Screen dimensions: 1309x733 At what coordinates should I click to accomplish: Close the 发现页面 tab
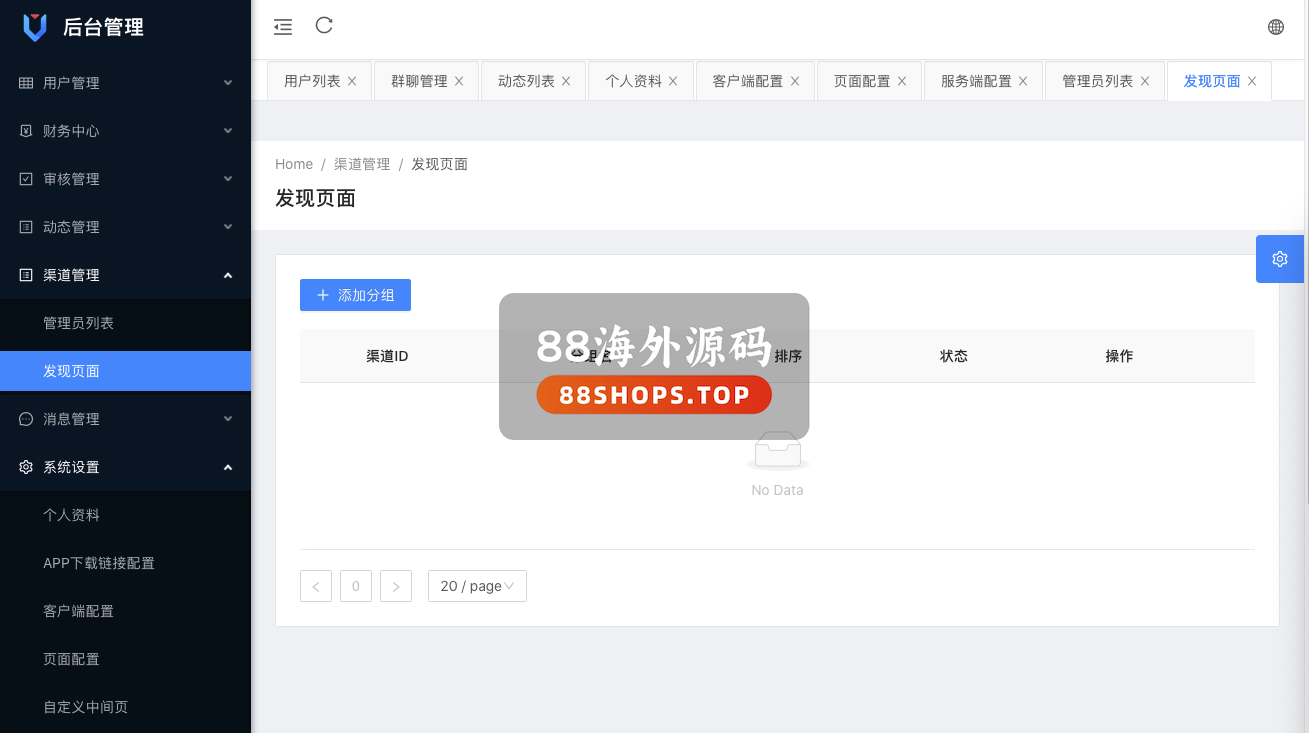(x=1252, y=82)
